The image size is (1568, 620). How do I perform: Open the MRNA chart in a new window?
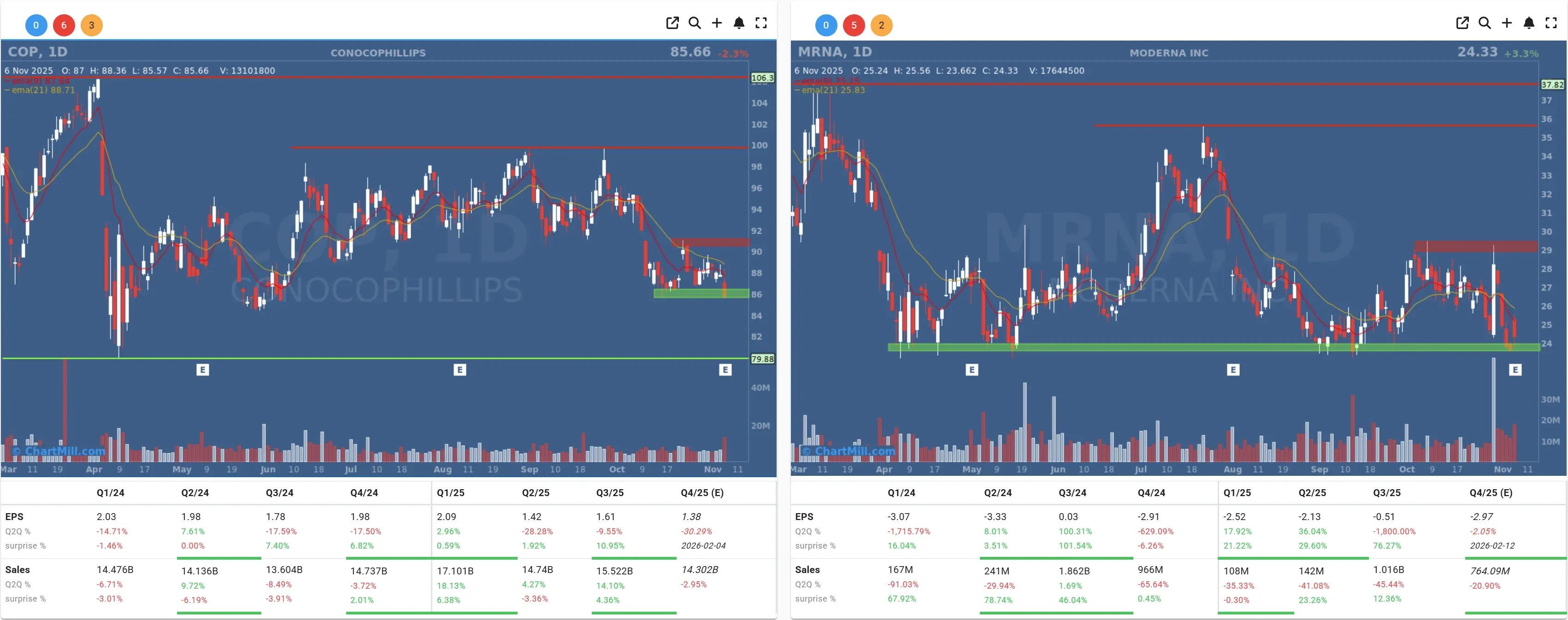coord(1462,23)
